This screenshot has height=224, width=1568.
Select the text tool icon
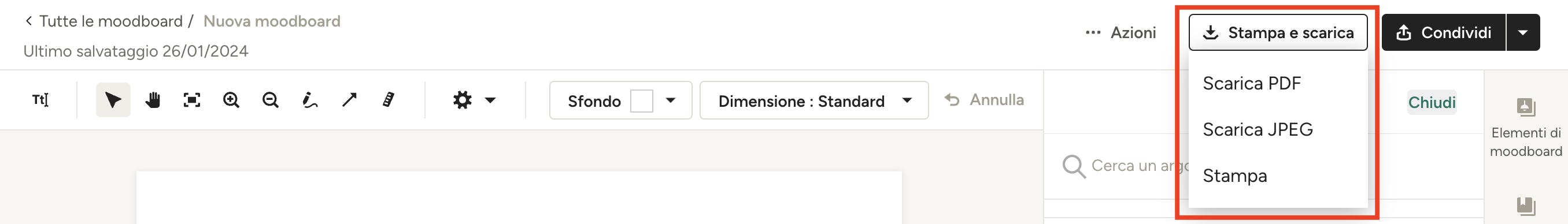click(40, 99)
